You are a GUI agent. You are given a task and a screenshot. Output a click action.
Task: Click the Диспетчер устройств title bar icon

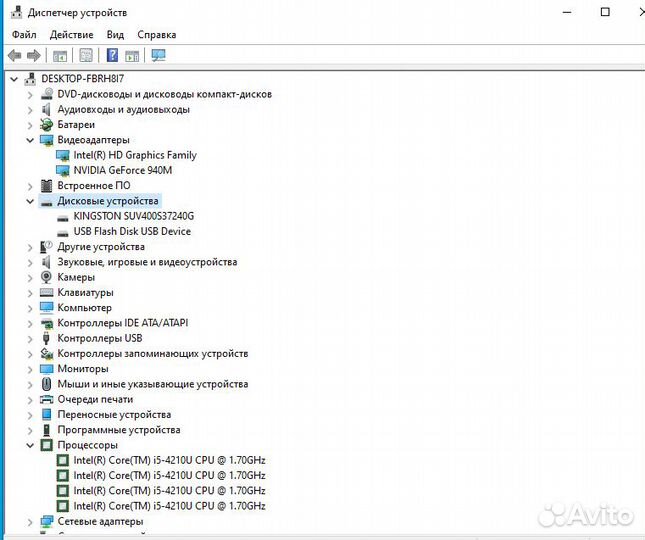pyautogui.click(x=16, y=12)
